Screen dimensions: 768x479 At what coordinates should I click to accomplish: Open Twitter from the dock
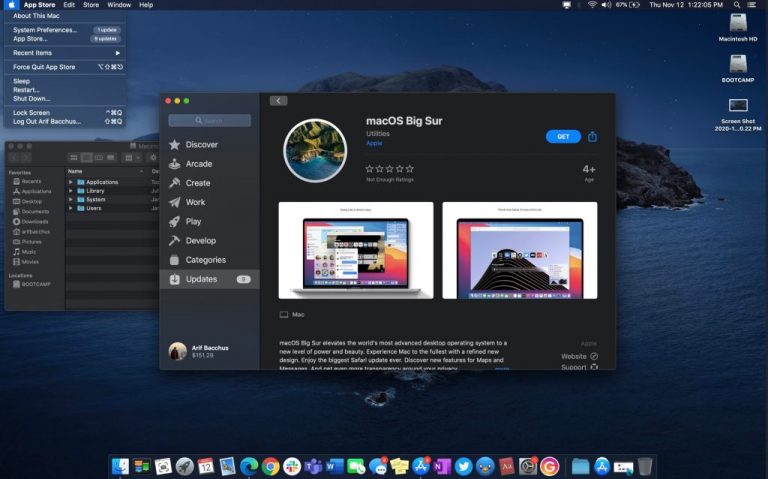(463, 466)
